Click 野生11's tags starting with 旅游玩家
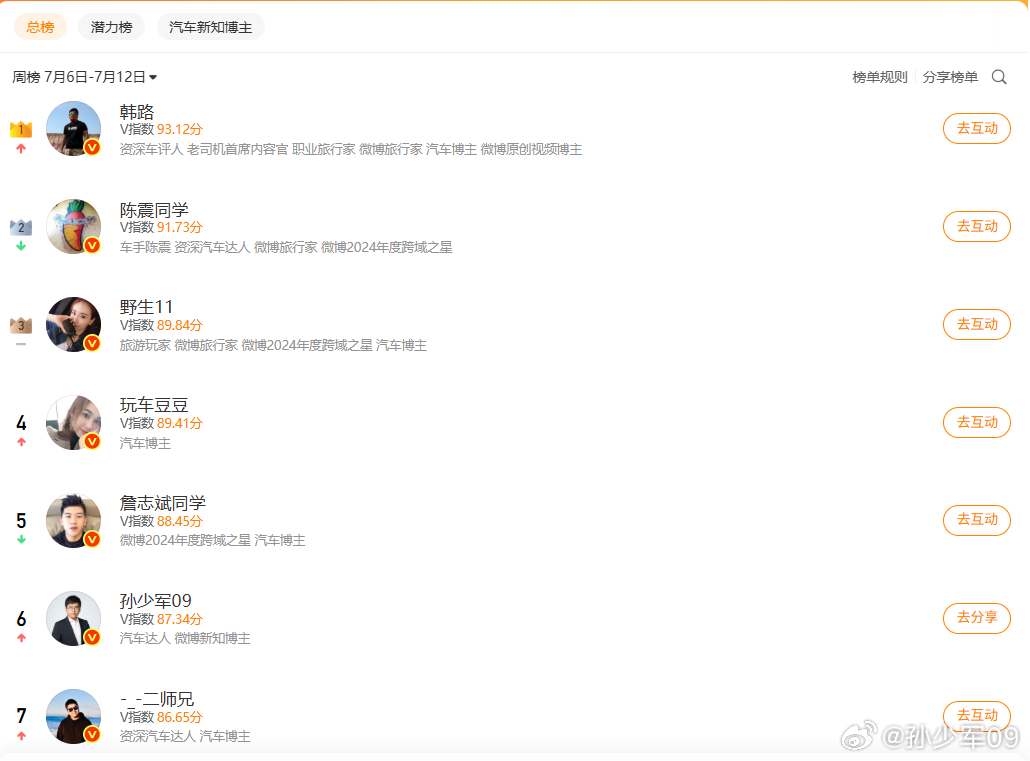Viewport: 1030px width, 761px height. coord(273,346)
